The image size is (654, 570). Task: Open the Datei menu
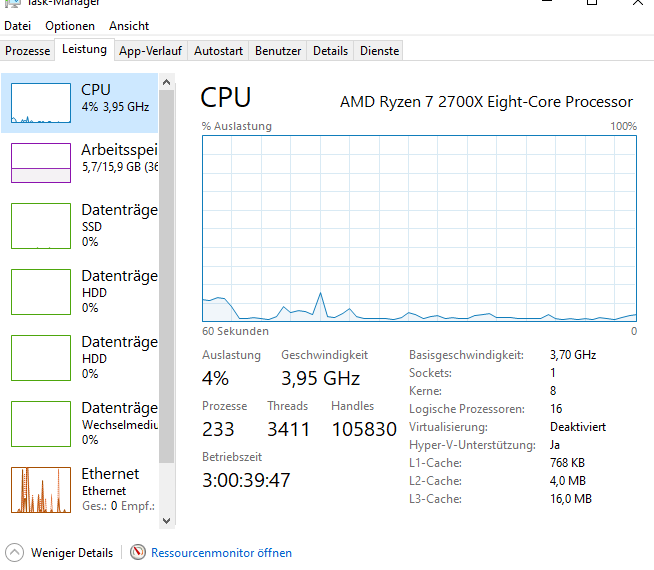click(x=18, y=26)
